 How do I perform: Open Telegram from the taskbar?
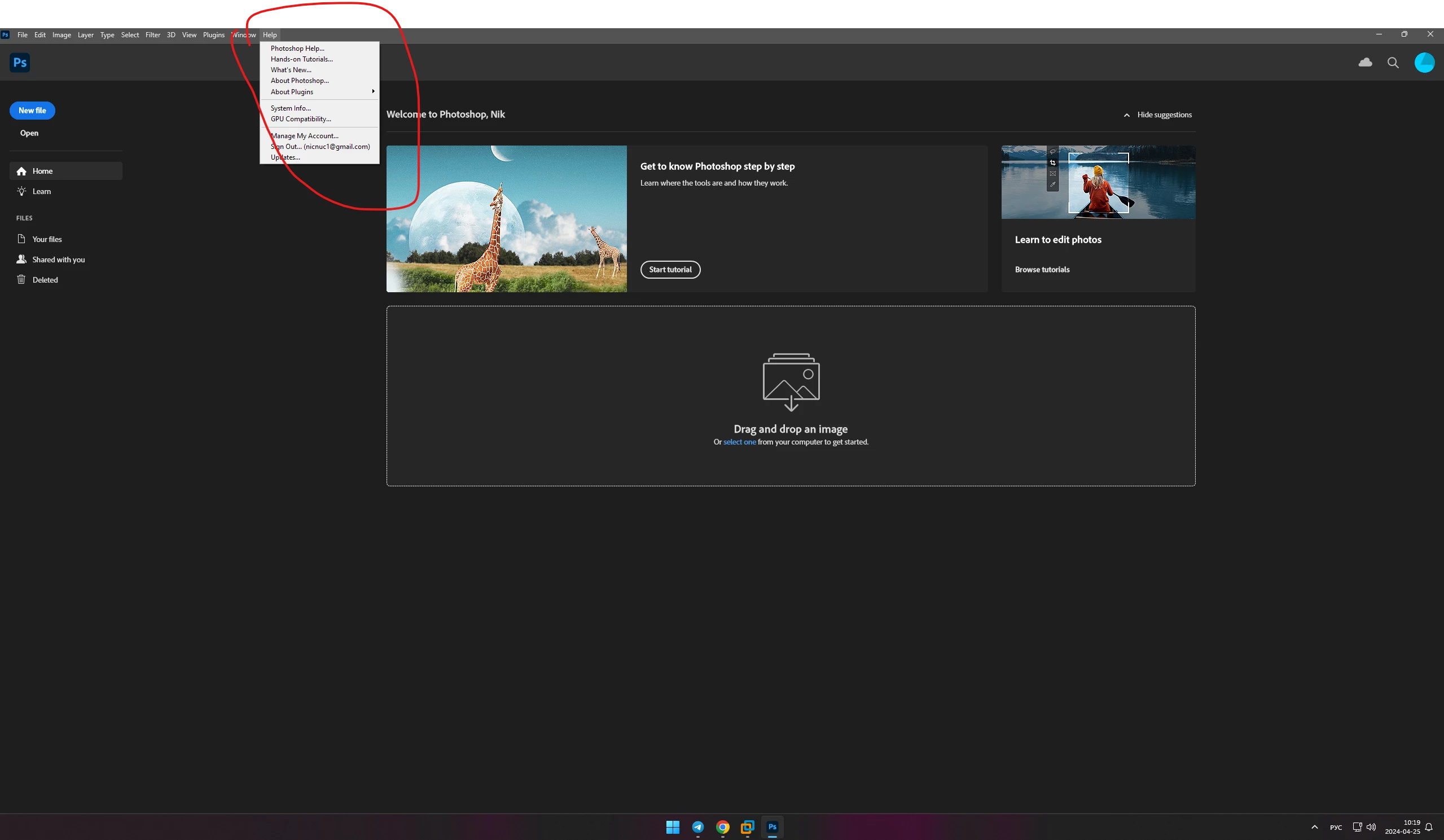pyautogui.click(x=698, y=827)
